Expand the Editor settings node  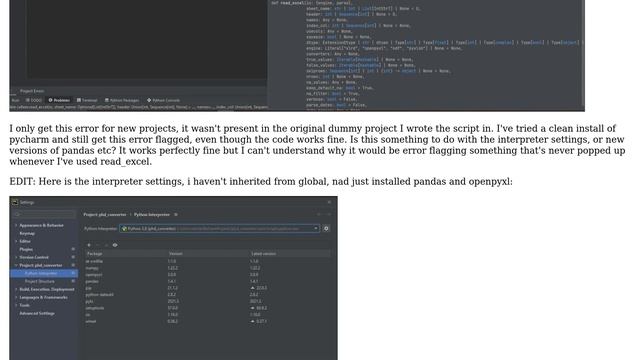pos(16,241)
